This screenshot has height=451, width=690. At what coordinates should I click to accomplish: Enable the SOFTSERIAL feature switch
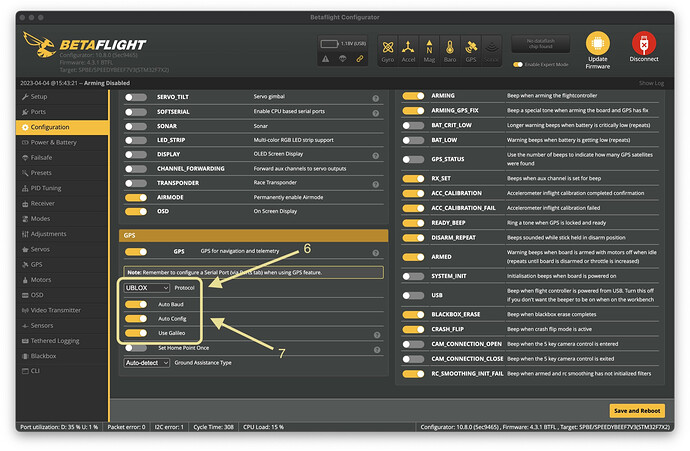pos(136,112)
